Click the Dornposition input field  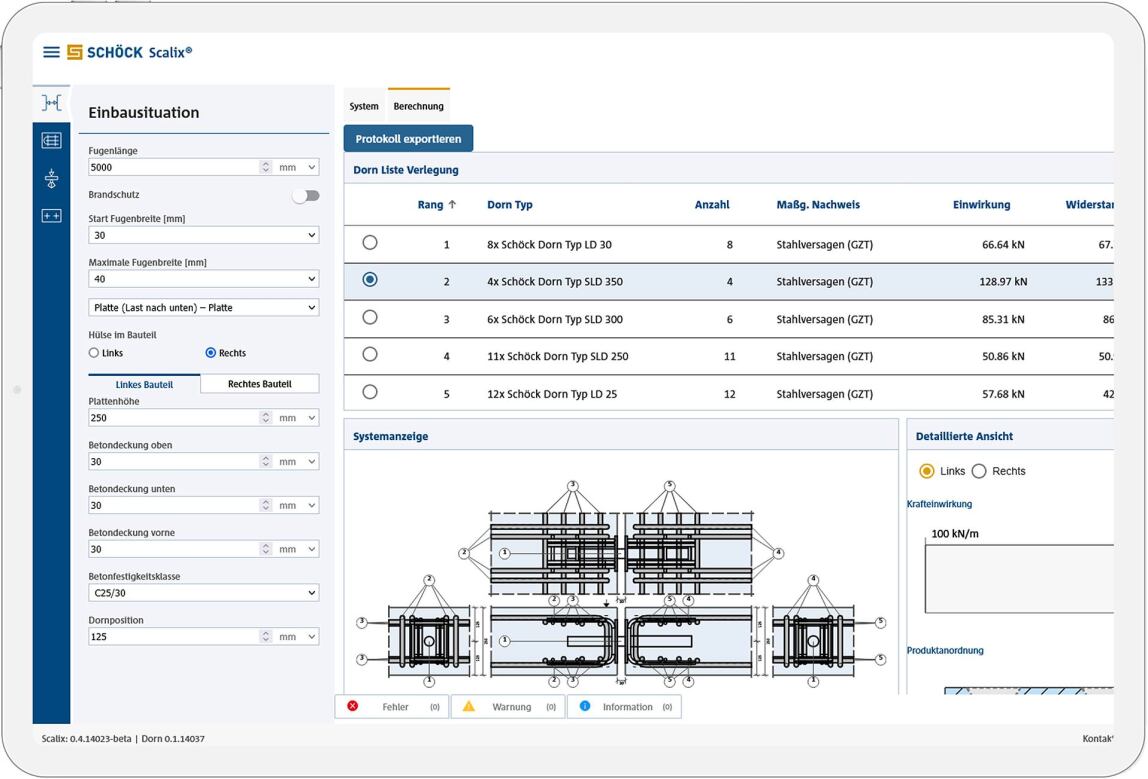(x=174, y=636)
